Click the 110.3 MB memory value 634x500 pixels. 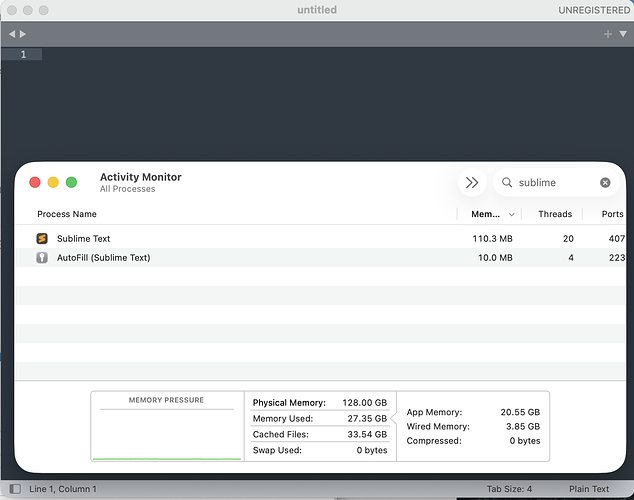[x=492, y=238]
